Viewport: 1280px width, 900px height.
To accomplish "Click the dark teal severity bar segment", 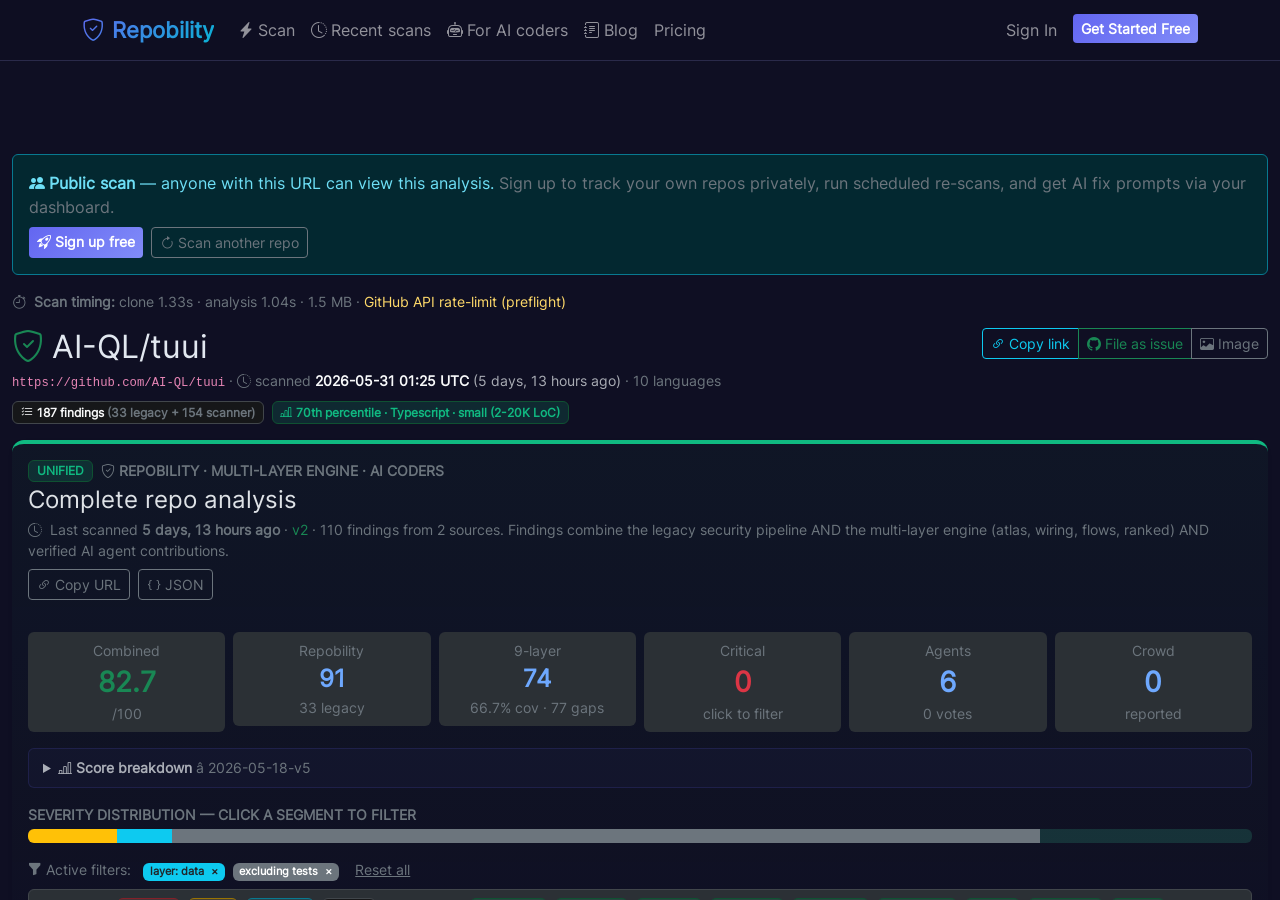I will pos(1146,836).
